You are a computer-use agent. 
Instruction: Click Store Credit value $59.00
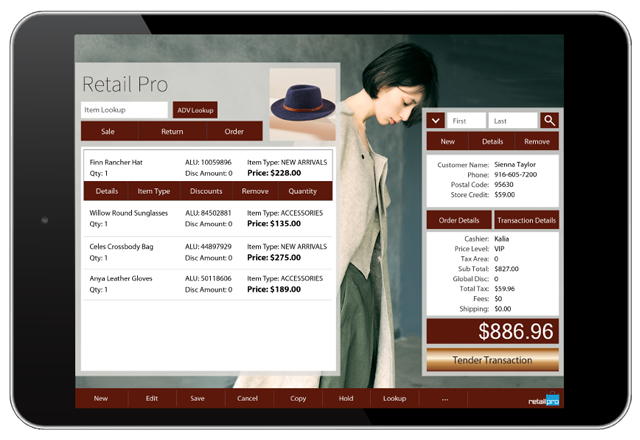pos(504,195)
